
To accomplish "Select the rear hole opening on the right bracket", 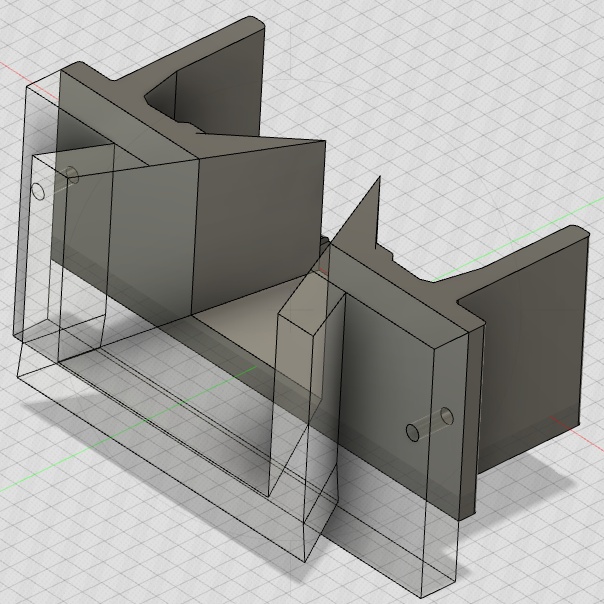I will (x=446, y=416).
